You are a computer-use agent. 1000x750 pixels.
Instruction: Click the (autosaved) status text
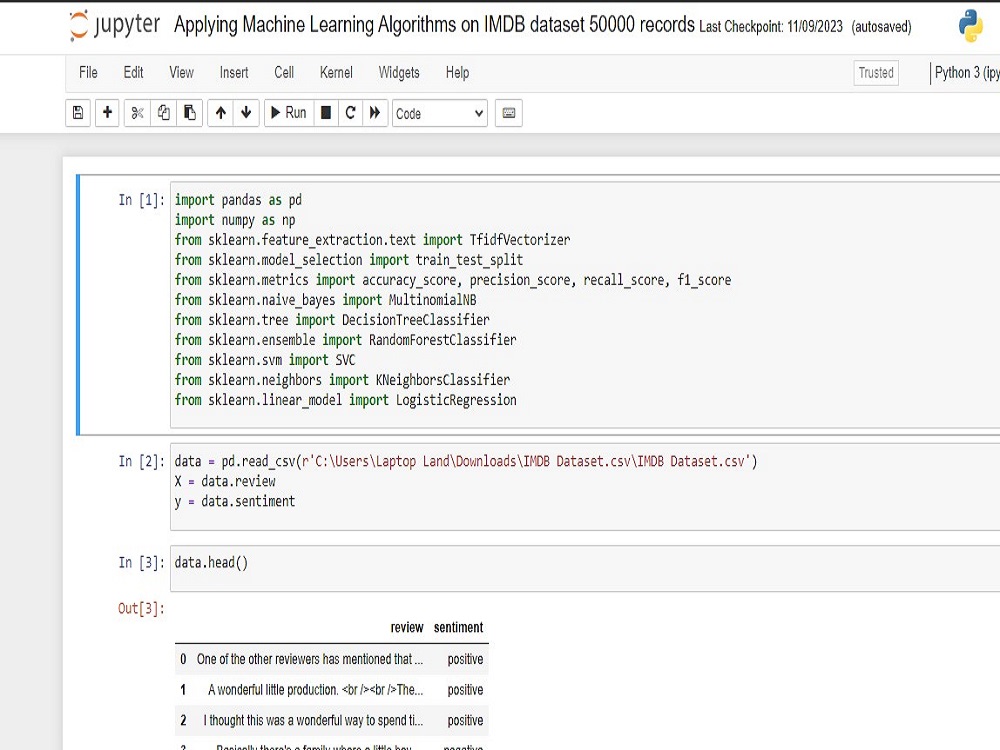click(881, 27)
